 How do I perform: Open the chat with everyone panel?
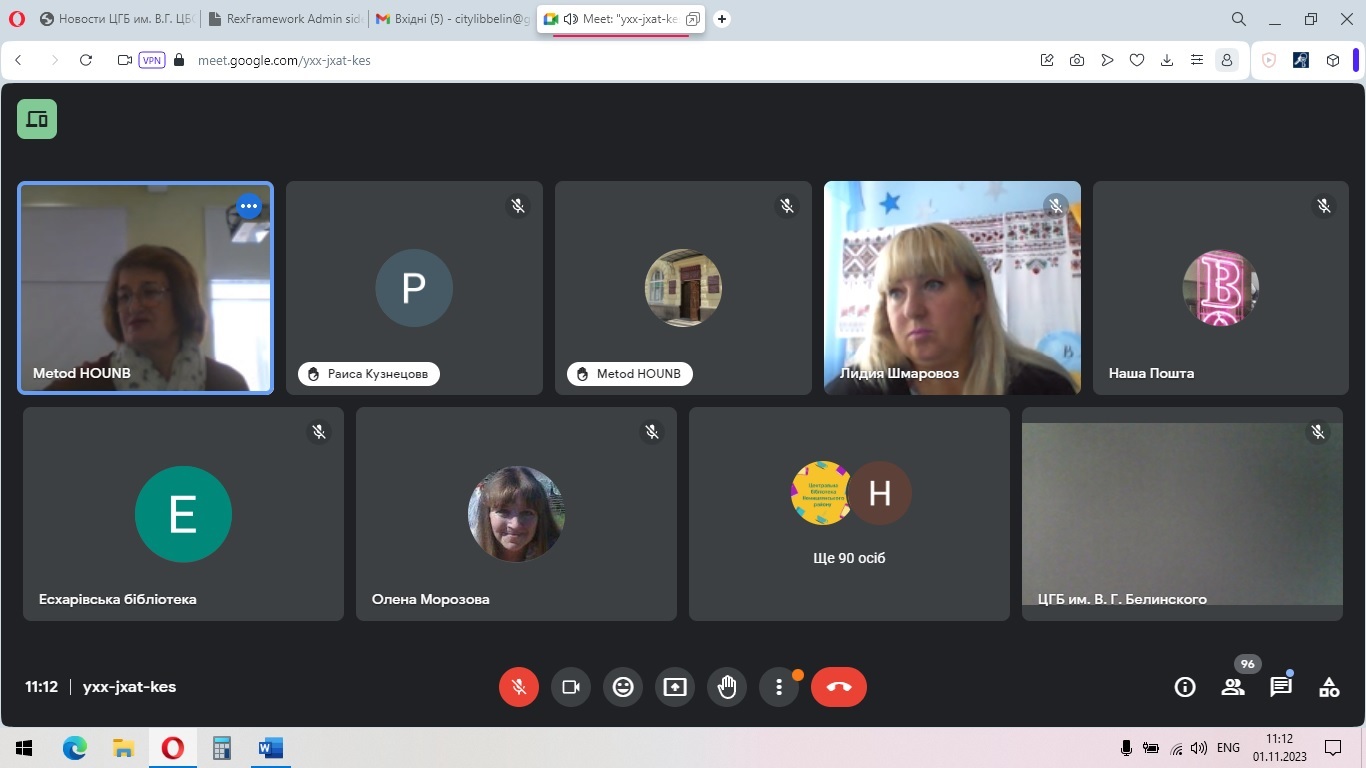[1281, 687]
